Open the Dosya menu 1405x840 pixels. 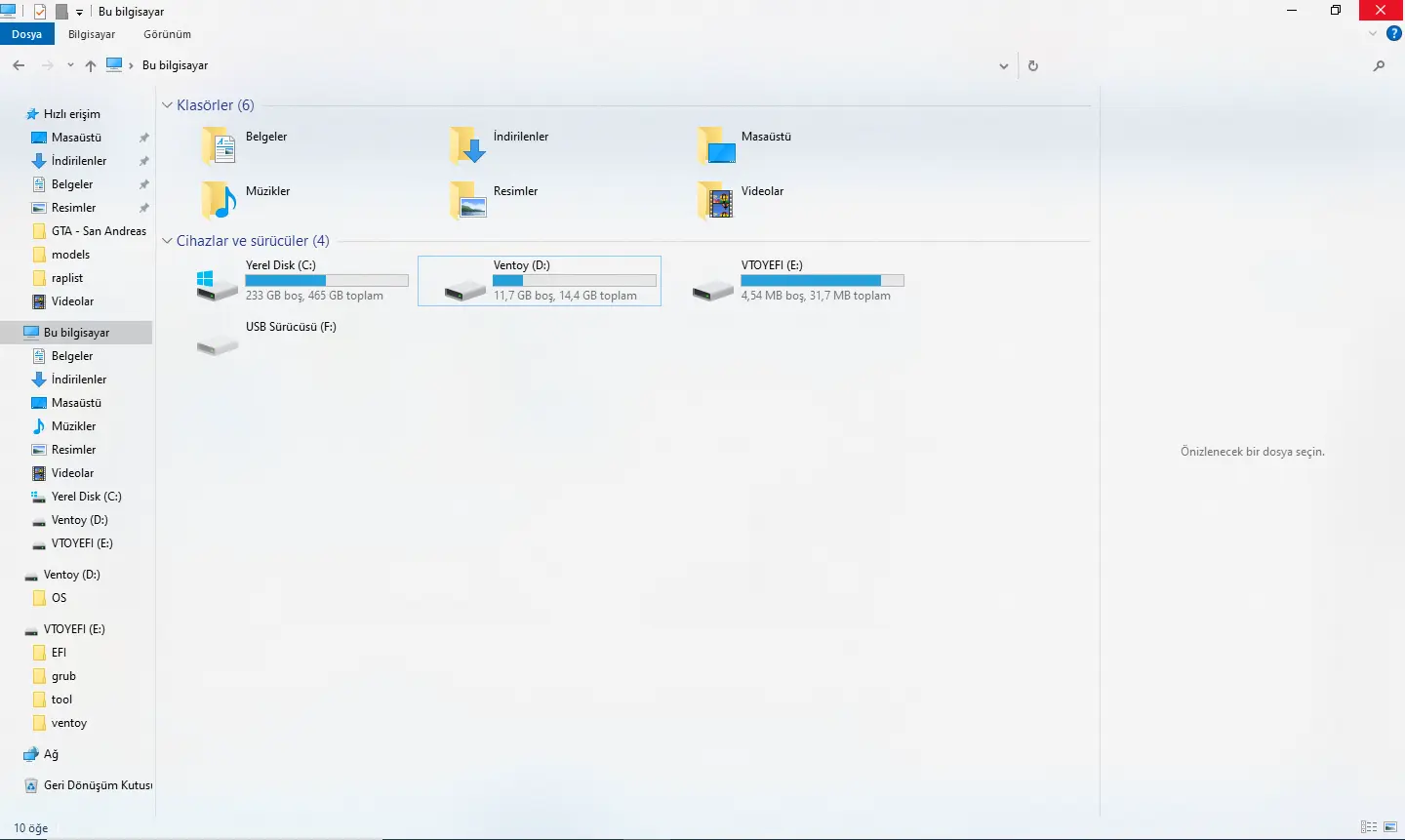(x=27, y=34)
